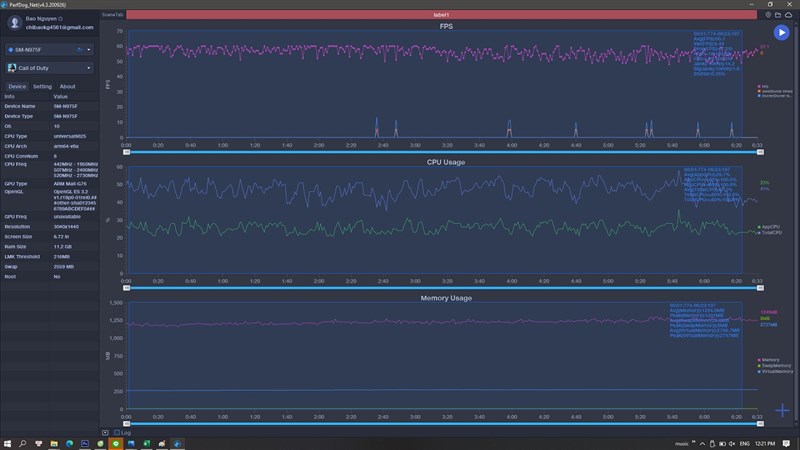Open user avatar profile picture
Viewport: 800px width, 450px height.
15,22
